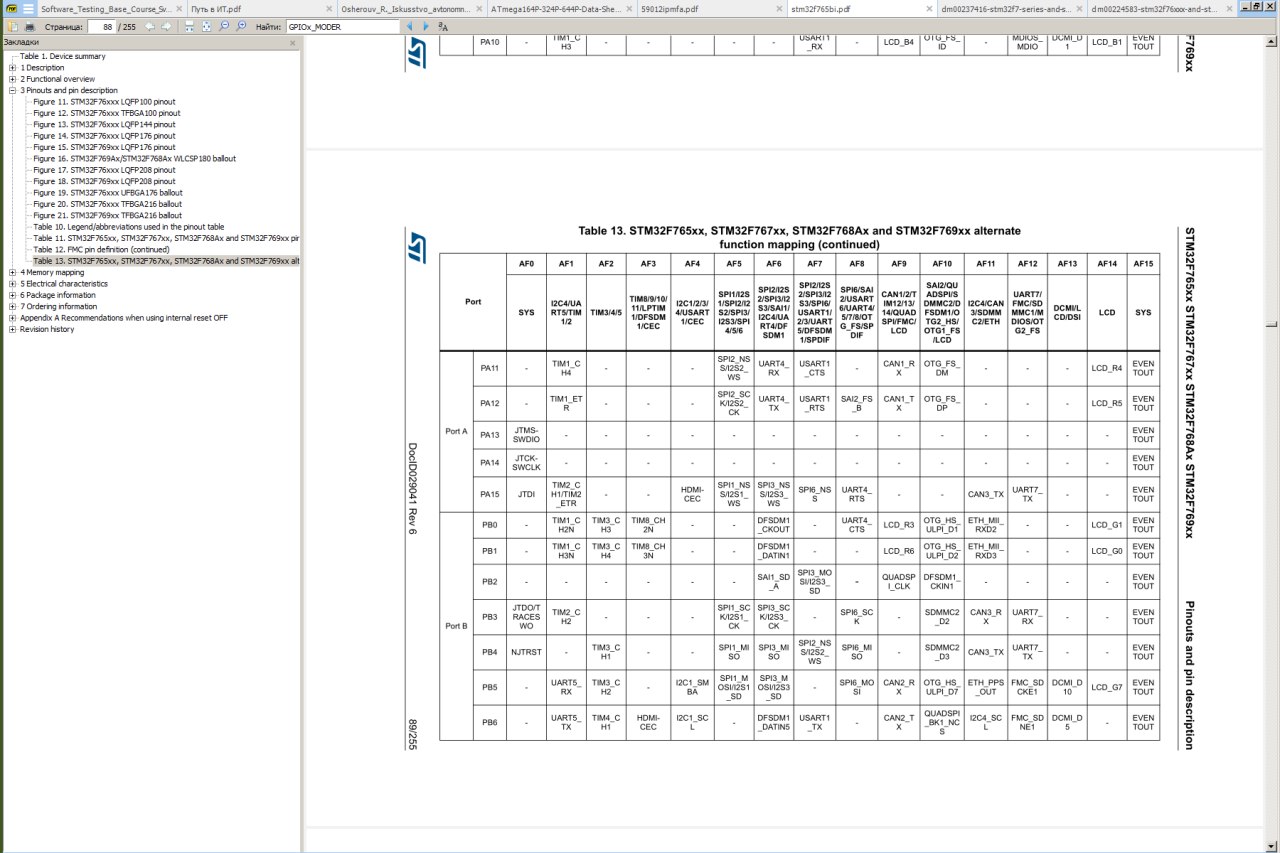
Task: Open Figure 13 LQFP144 pinout bookmark
Action: click(103, 125)
